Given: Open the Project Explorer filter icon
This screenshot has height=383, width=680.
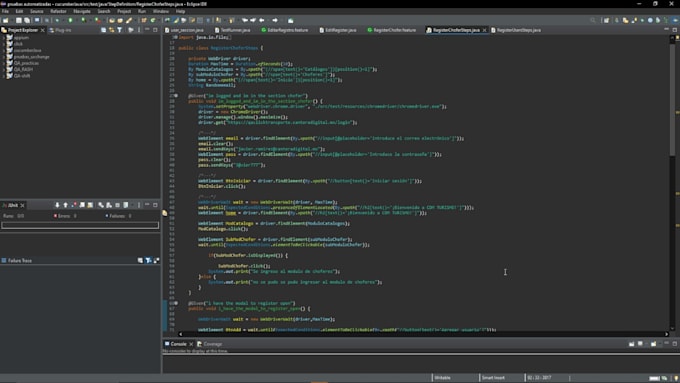Looking at the screenshot, I should (x=119, y=30).
